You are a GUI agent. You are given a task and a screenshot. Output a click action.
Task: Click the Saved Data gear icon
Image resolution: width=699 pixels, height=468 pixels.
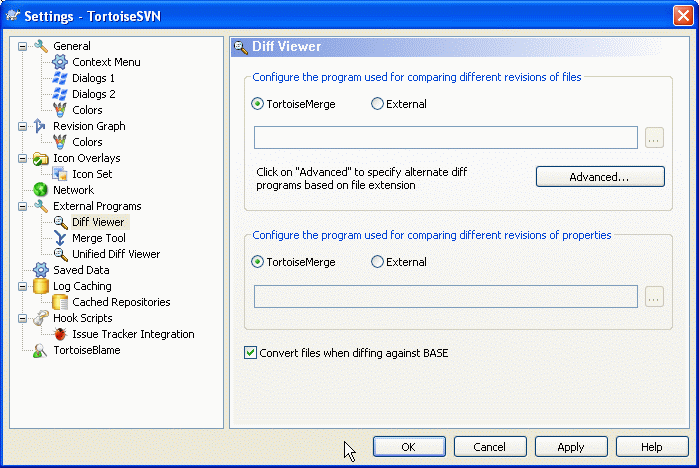pos(41,270)
